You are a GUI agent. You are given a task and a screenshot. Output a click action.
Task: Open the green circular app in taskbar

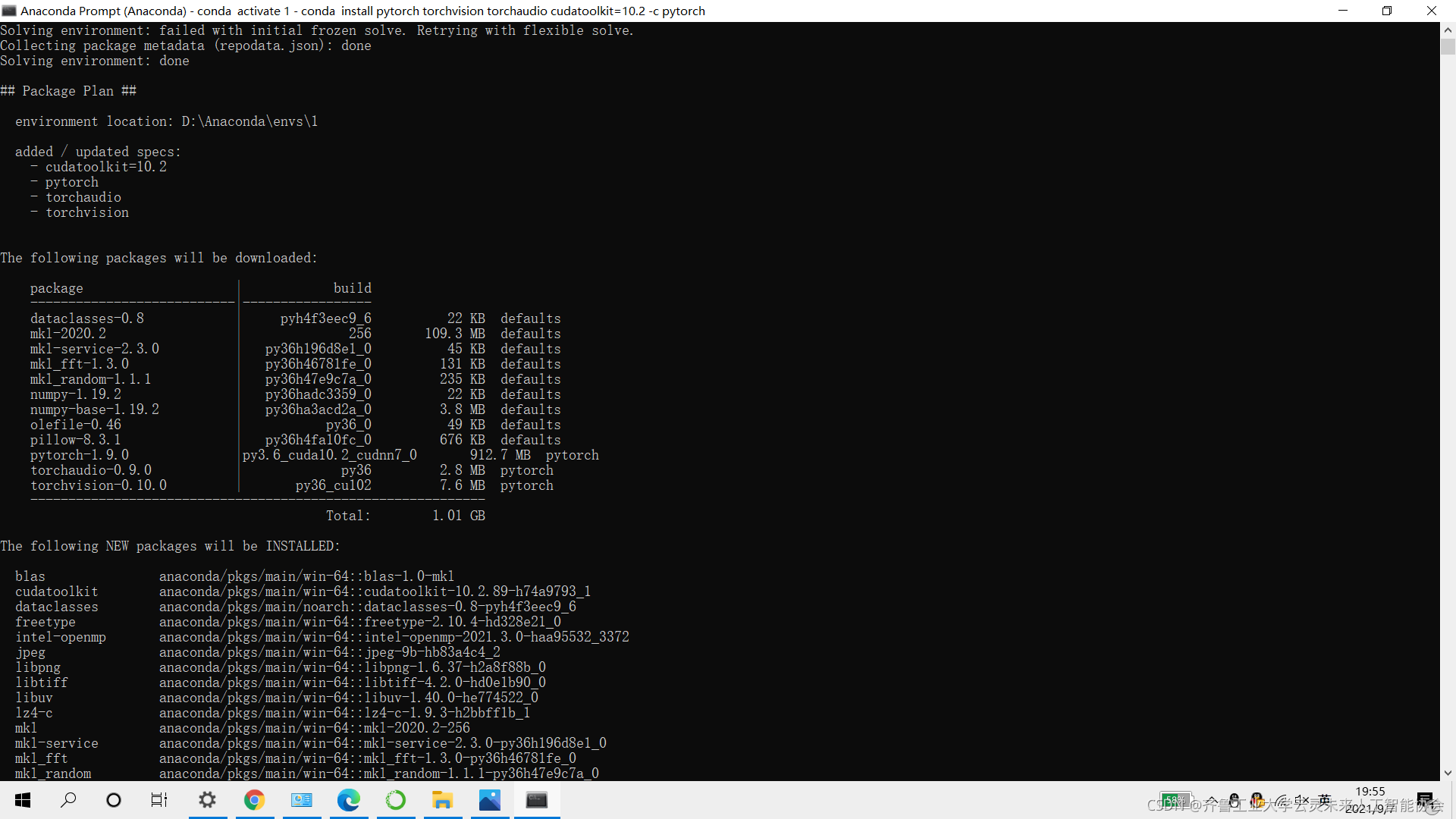pos(395,800)
